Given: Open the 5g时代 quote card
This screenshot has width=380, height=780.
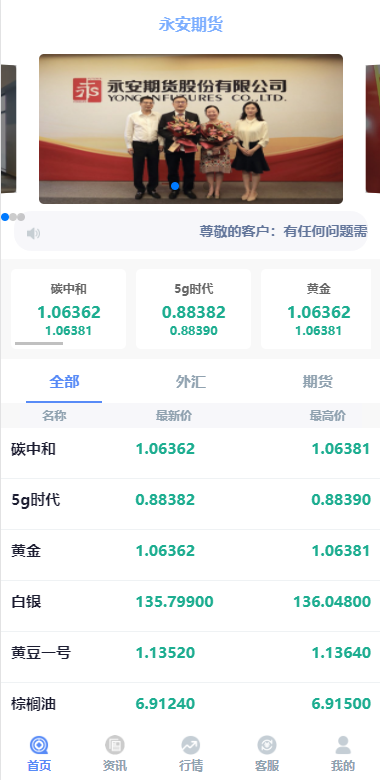Looking at the screenshot, I should tap(193, 309).
